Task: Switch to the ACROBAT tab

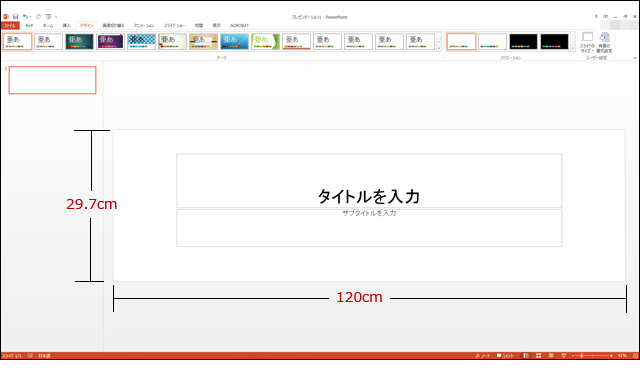Action: 239,25
